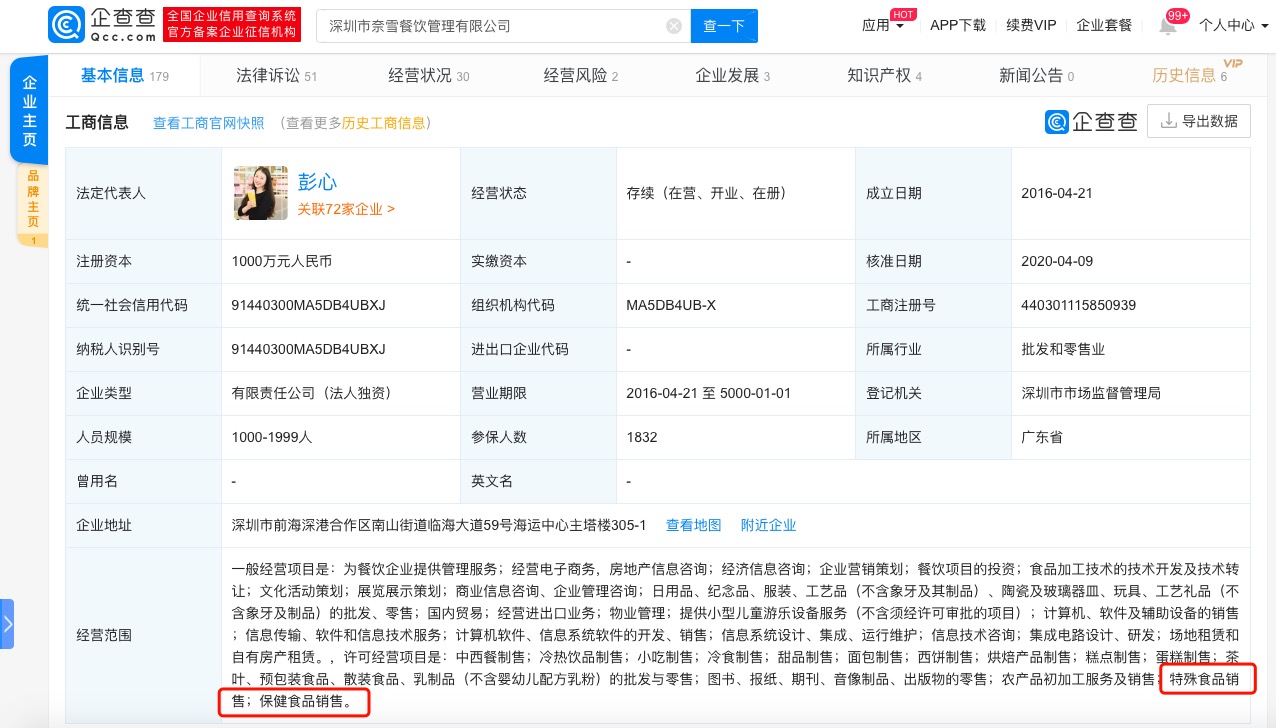1276x728 pixels.
Task: Click the 存续（在营、开业、在册） status
Action: 710,193
